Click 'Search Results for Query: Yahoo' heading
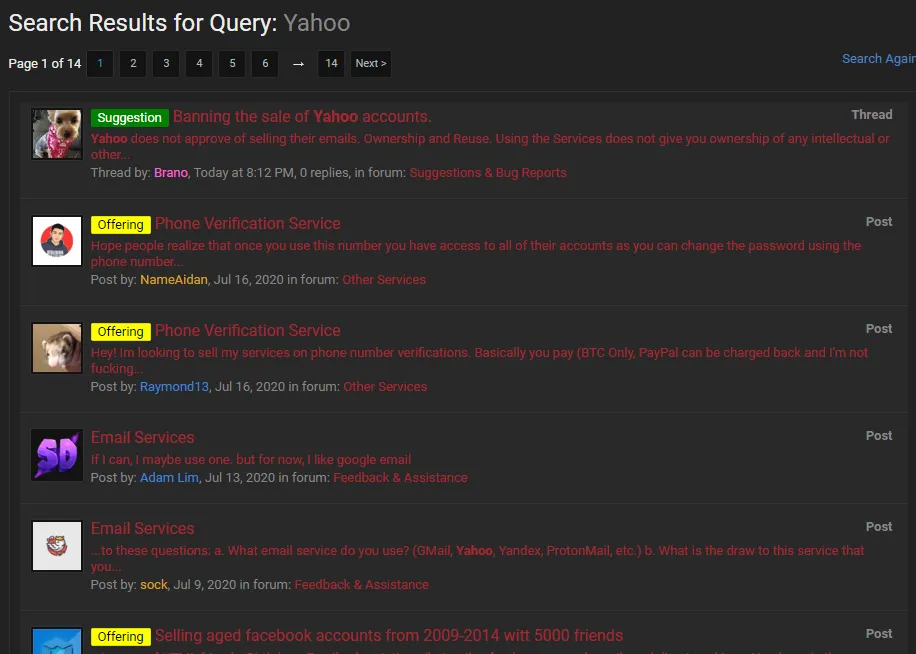Viewport: 916px width, 654px height. point(179,23)
